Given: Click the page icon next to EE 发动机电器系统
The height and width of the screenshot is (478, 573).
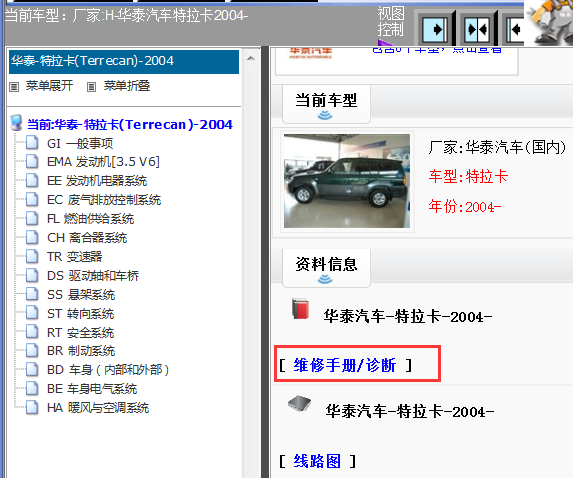Looking at the screenshot, I should click(x=32, y=180).
